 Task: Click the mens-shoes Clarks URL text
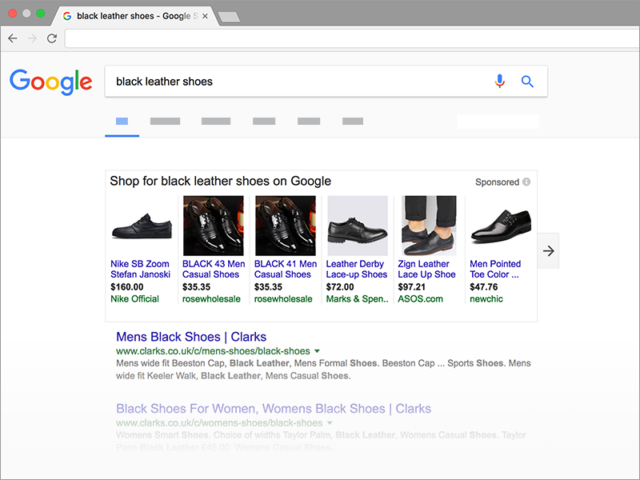coord(213,351)
